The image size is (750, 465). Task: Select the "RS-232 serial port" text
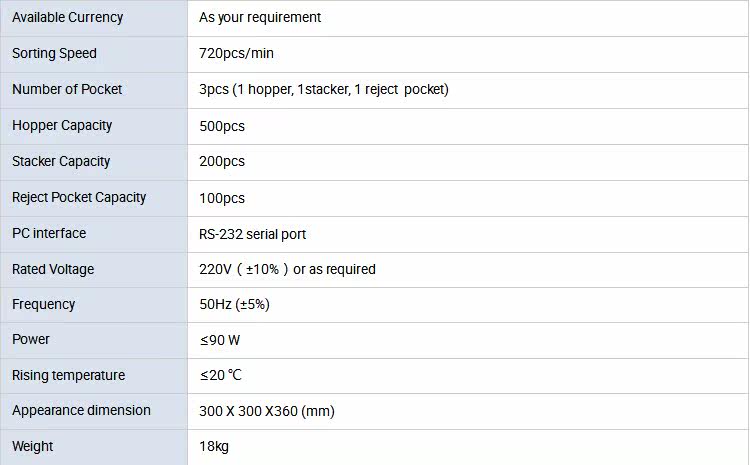(252, 234)
